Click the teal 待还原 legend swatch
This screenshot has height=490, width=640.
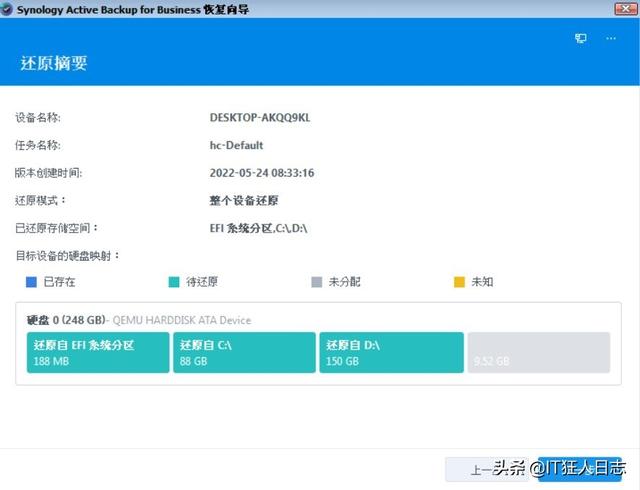tap(174, 282)
